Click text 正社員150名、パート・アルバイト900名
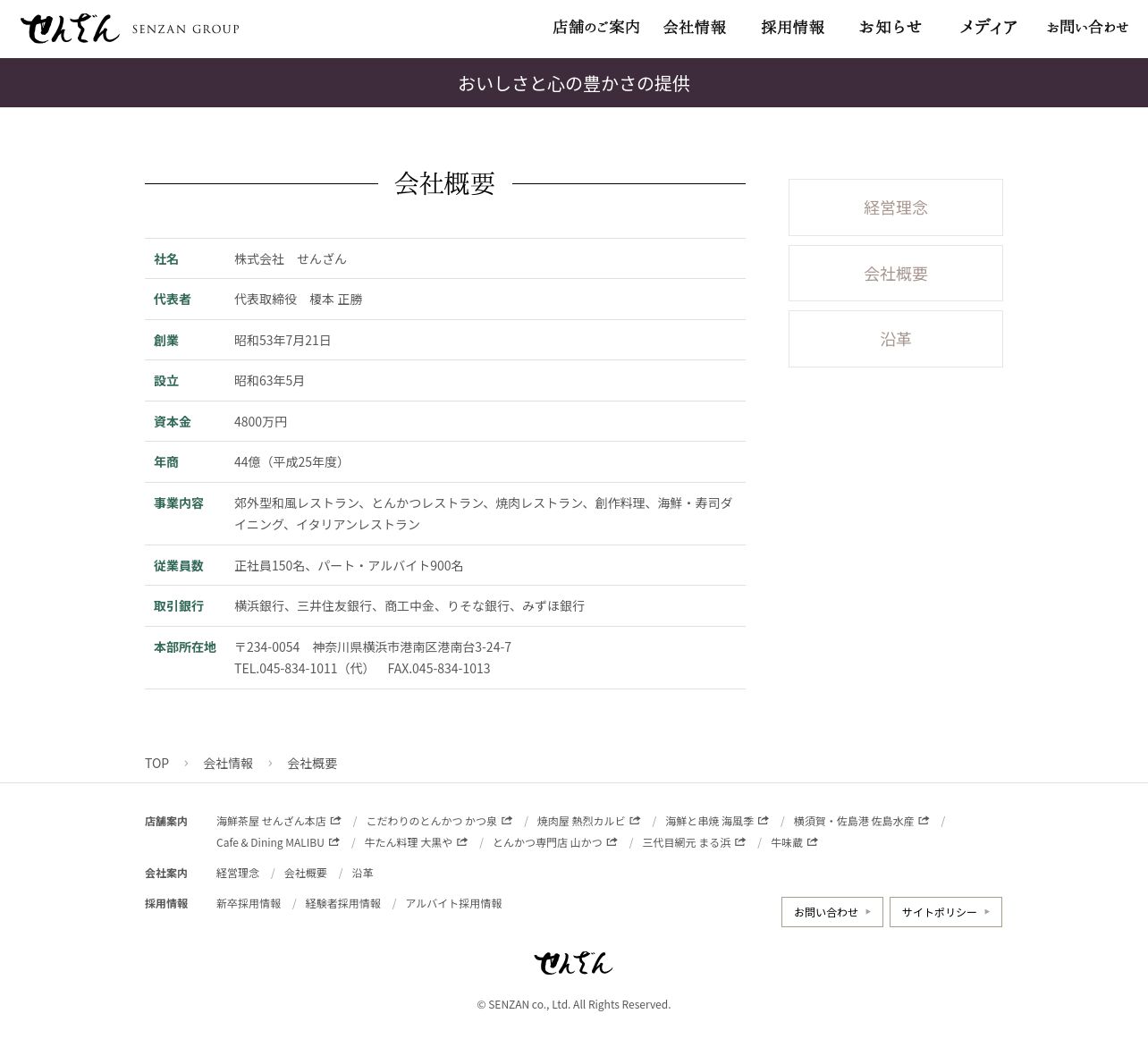Screen dimensions: 1148x1039 pyautogui.click(x=349, y=565)
